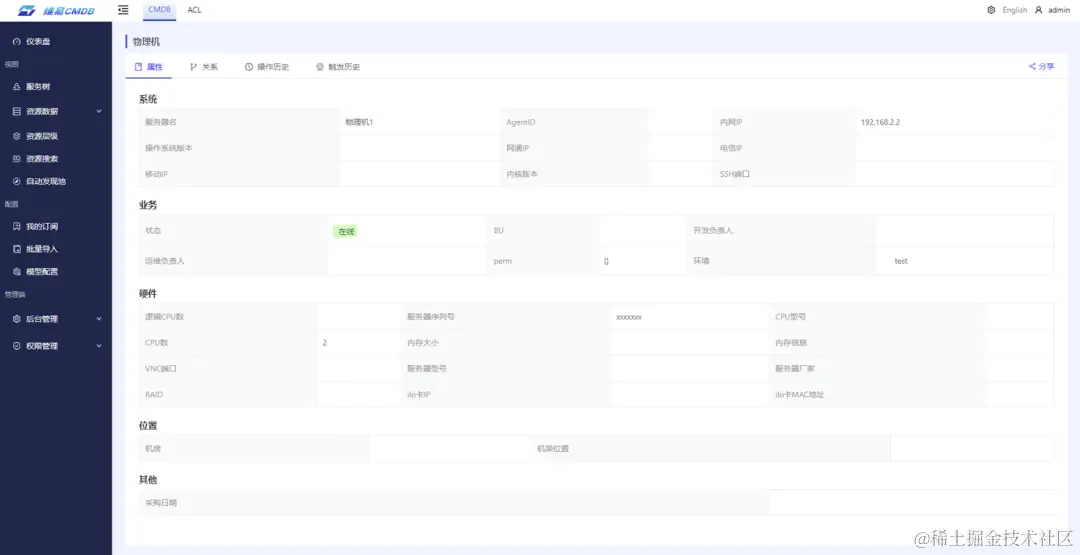Screen dimensions: 1080x555
Task: Select the 操作历史 tab
Action: [x=267, y=67]
